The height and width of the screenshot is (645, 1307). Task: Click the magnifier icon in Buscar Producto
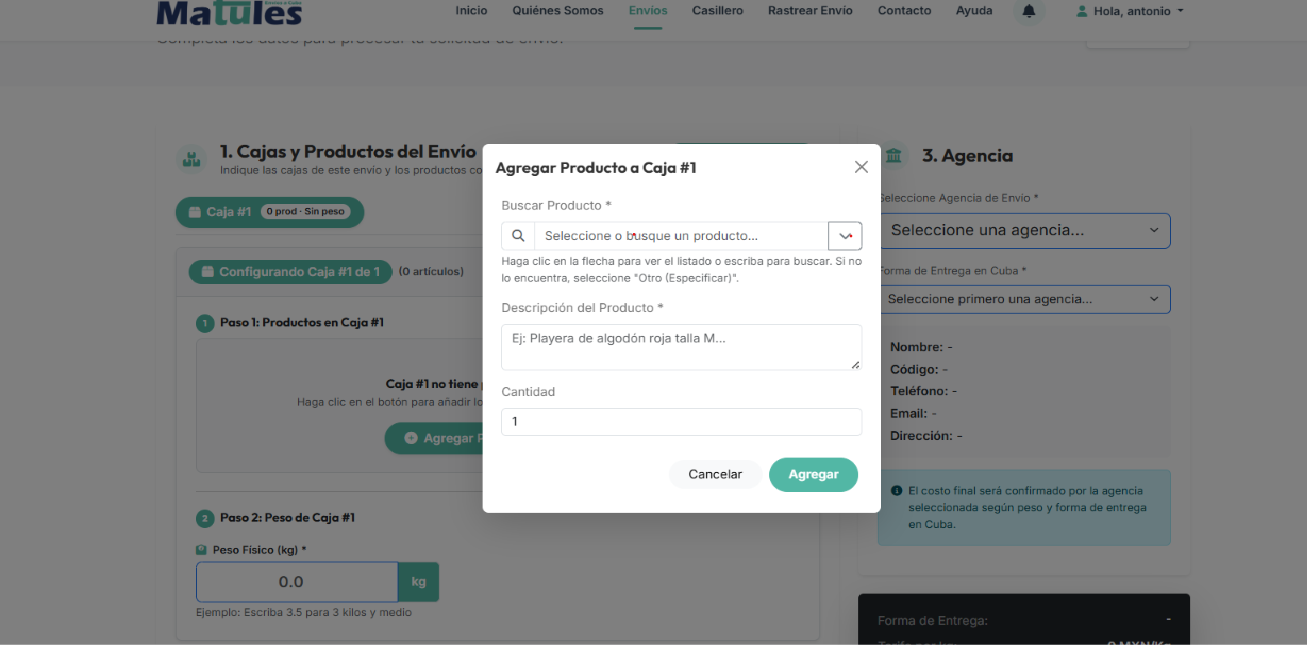pos(518,236)
